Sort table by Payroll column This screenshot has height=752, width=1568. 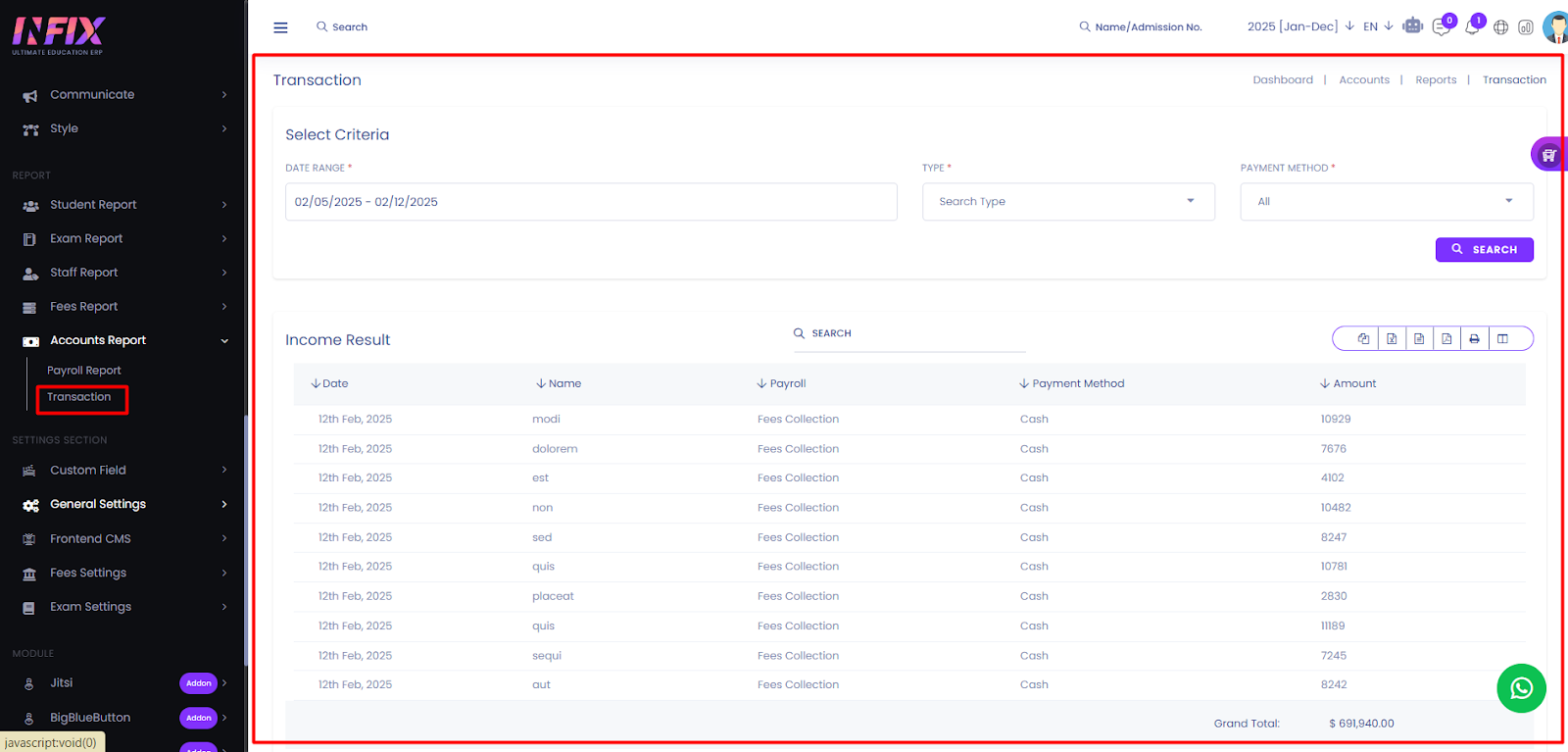781,384
